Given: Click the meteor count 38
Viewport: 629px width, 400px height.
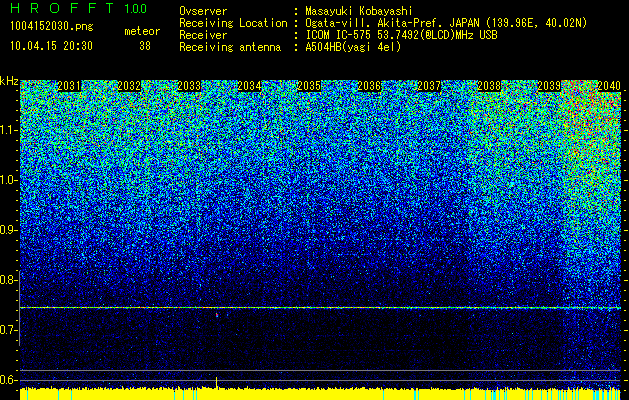Looking at the screenshot, I should pyautogui.click(x=145, y=46).
